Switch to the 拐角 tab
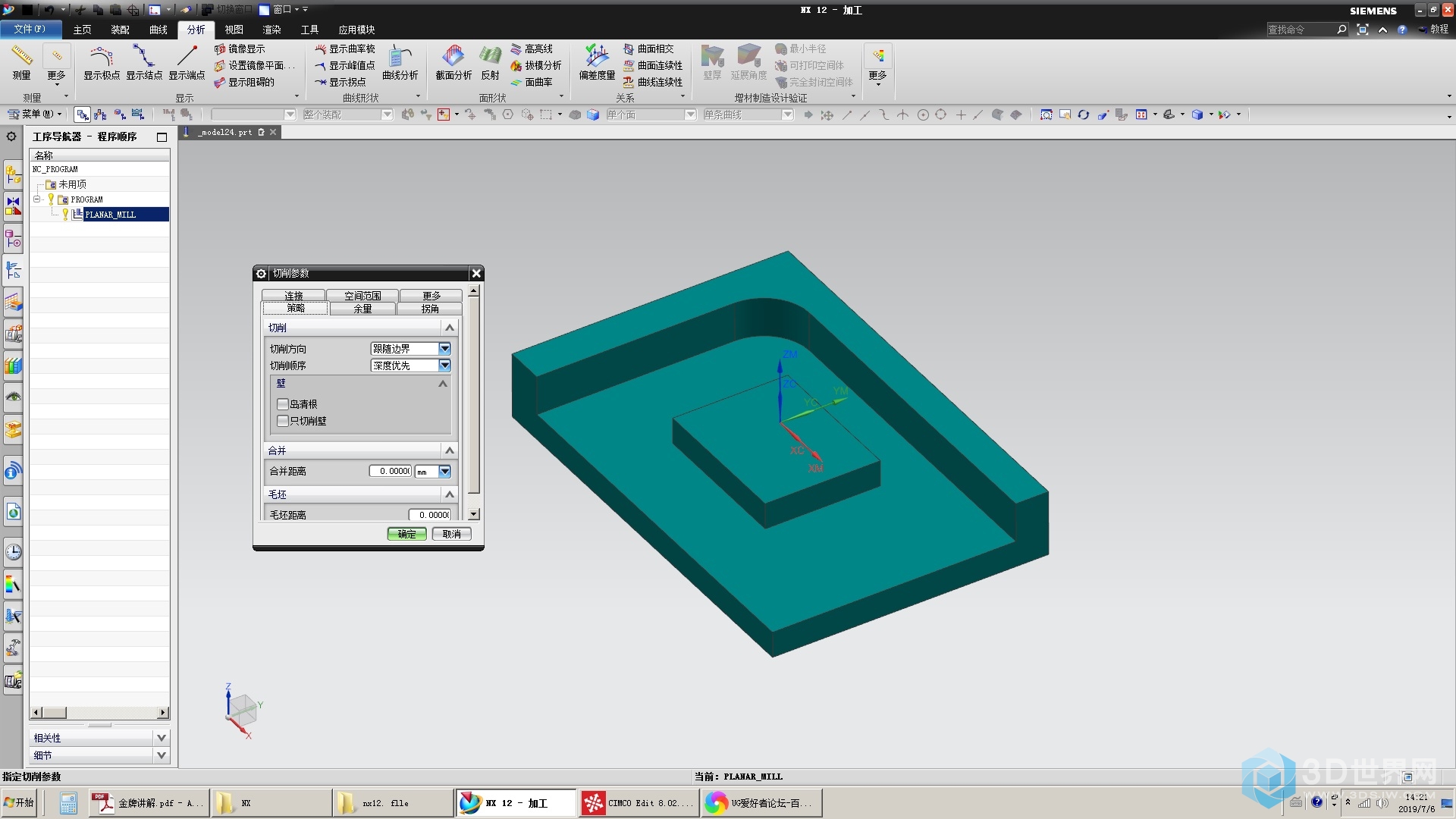The height and width of the screenshot is (819, 1456). pyautogui.click(x=430, y=309)
